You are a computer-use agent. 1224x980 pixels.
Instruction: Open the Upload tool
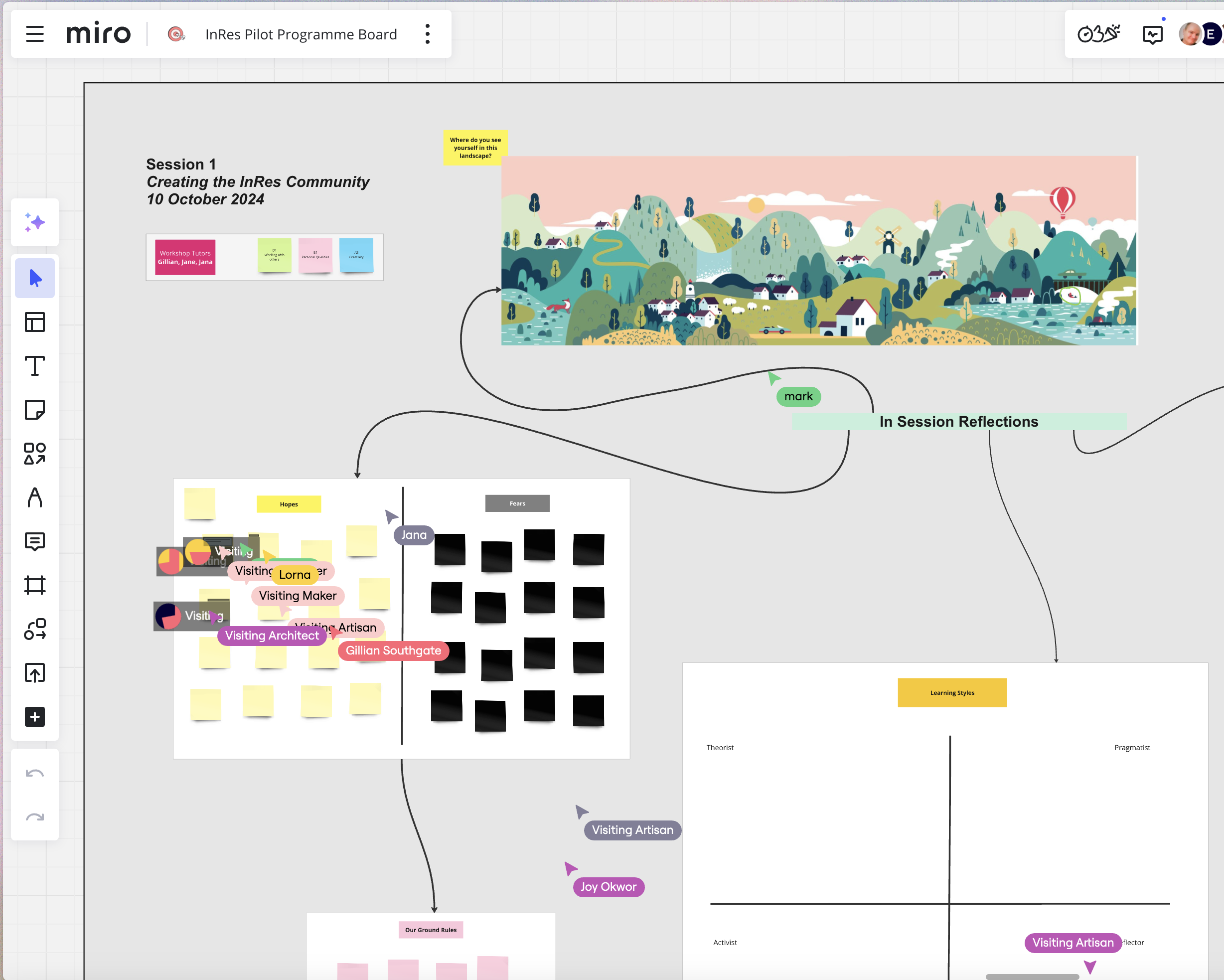tap(34, 673)
